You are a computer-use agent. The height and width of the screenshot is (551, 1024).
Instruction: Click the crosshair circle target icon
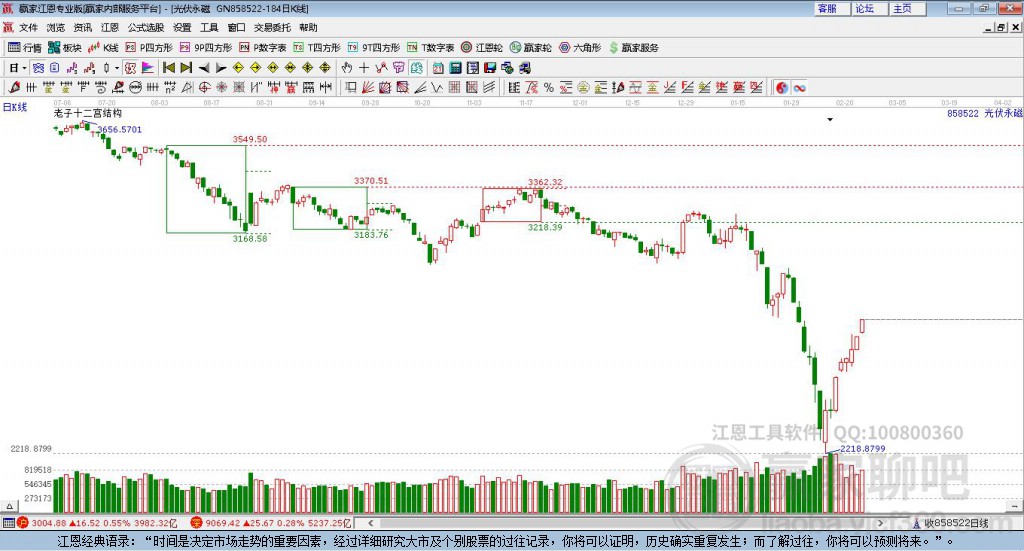[x=204, y=87]
